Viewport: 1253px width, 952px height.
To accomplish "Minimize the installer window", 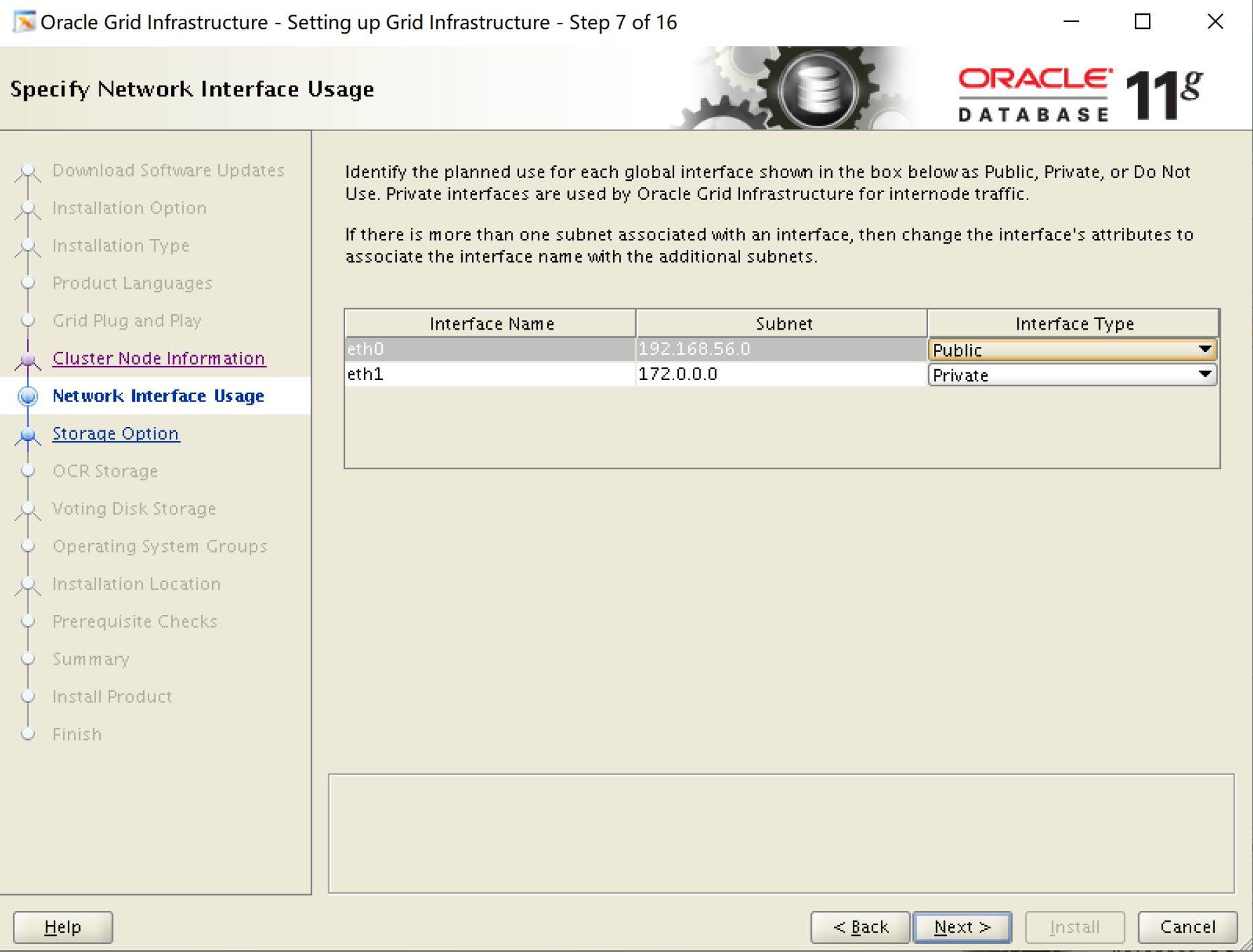I will [1072, 21].
